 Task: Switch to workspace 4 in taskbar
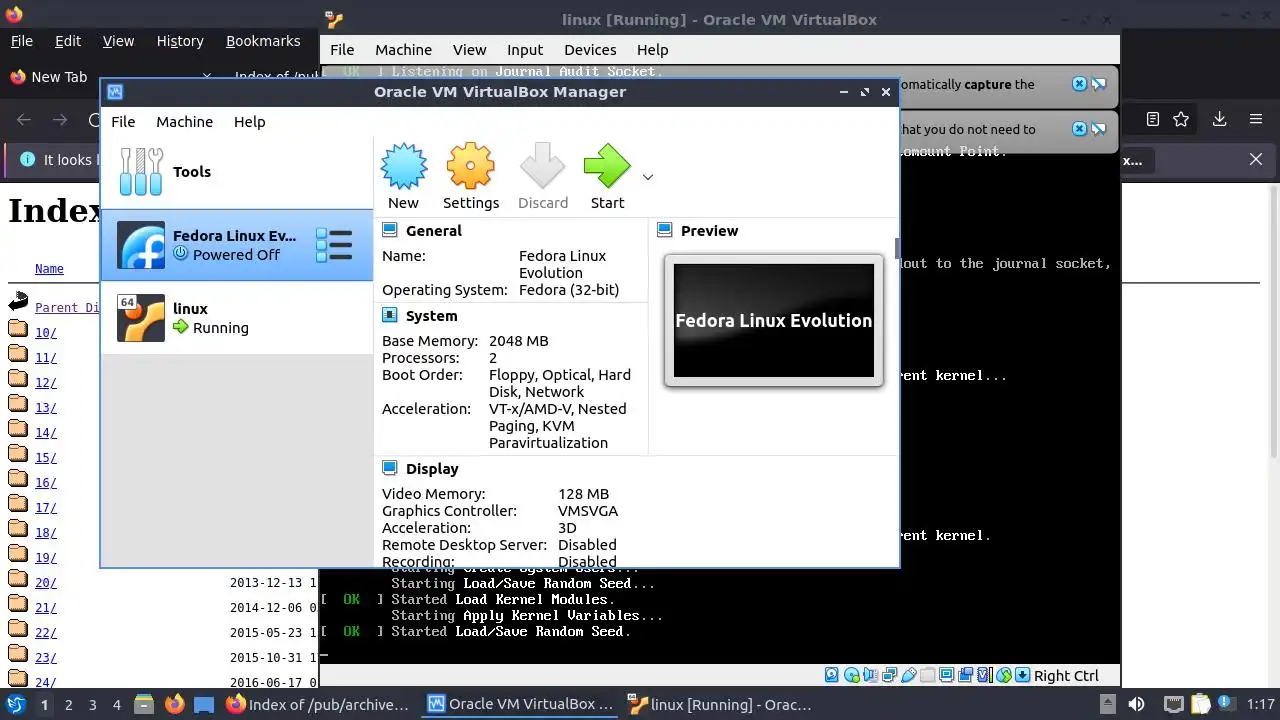click(116, 705)
